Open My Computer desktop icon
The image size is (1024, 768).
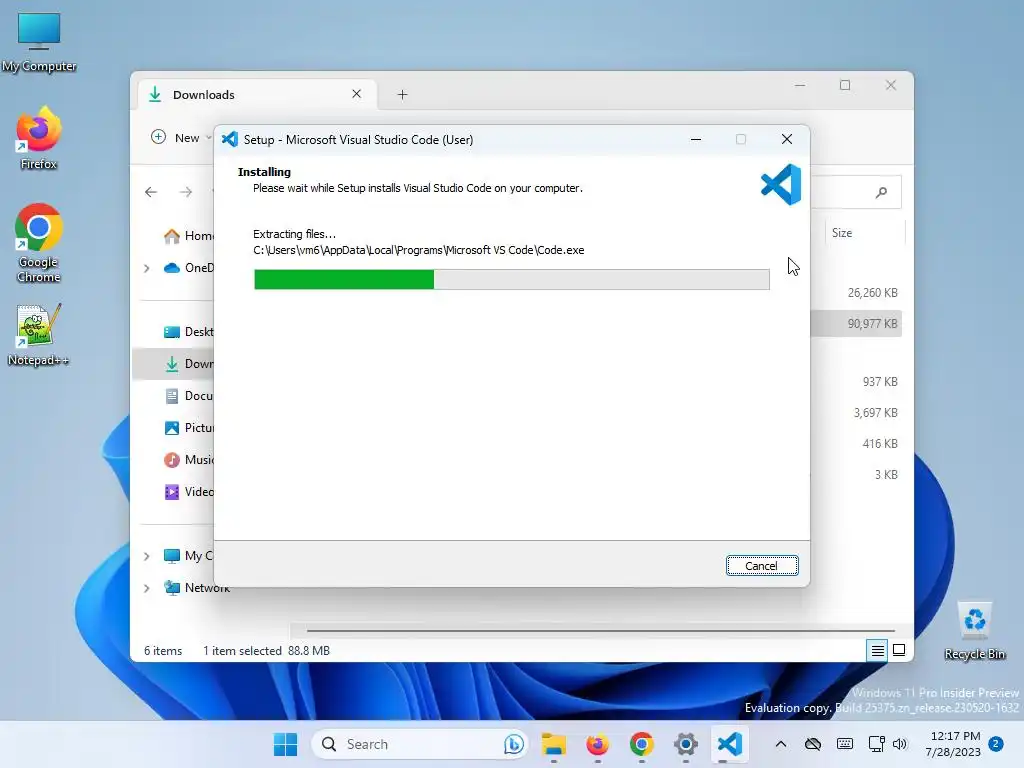point(39,42)
